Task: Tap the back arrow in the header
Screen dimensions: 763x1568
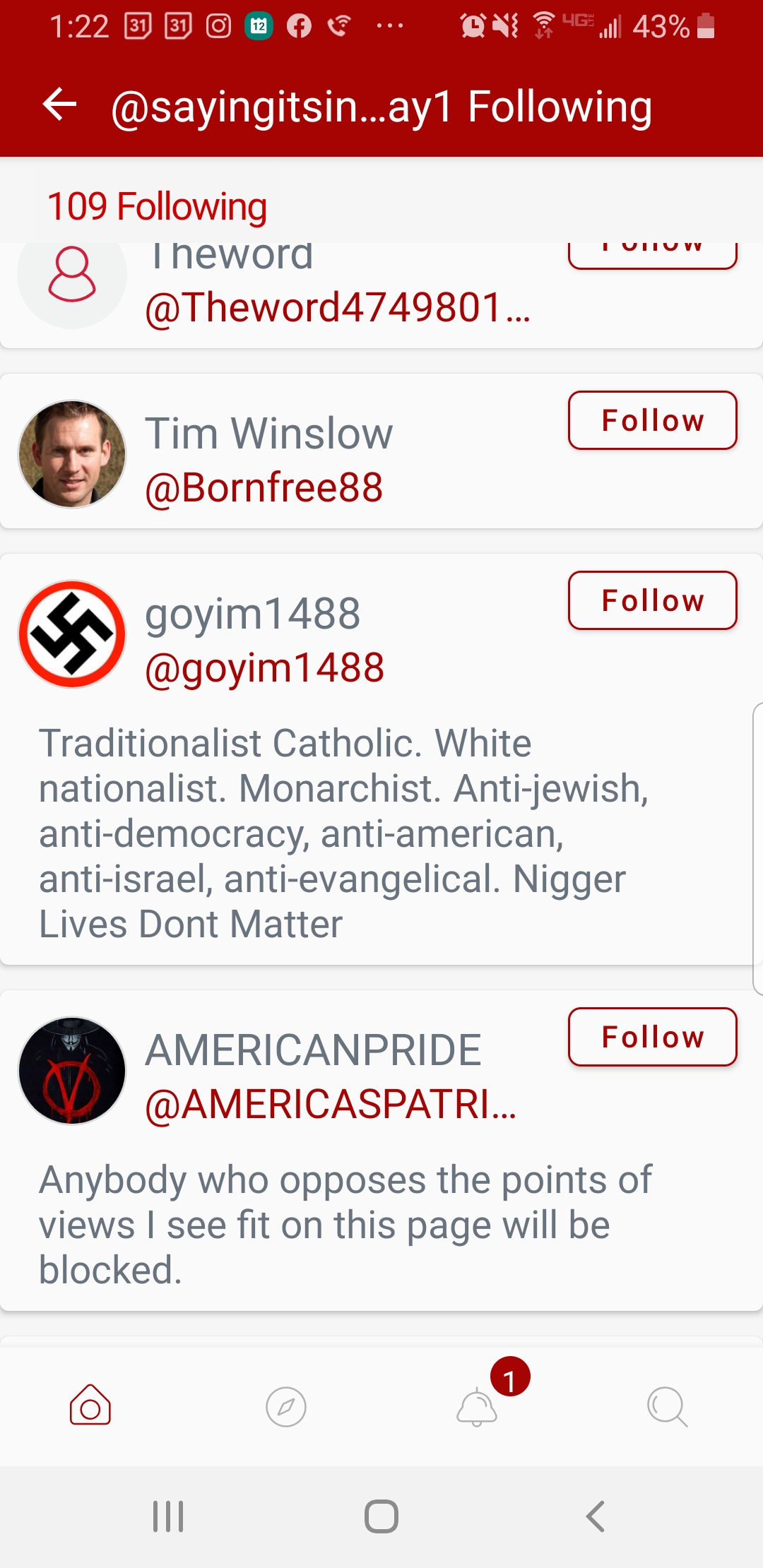Action: tap(60, 106)
